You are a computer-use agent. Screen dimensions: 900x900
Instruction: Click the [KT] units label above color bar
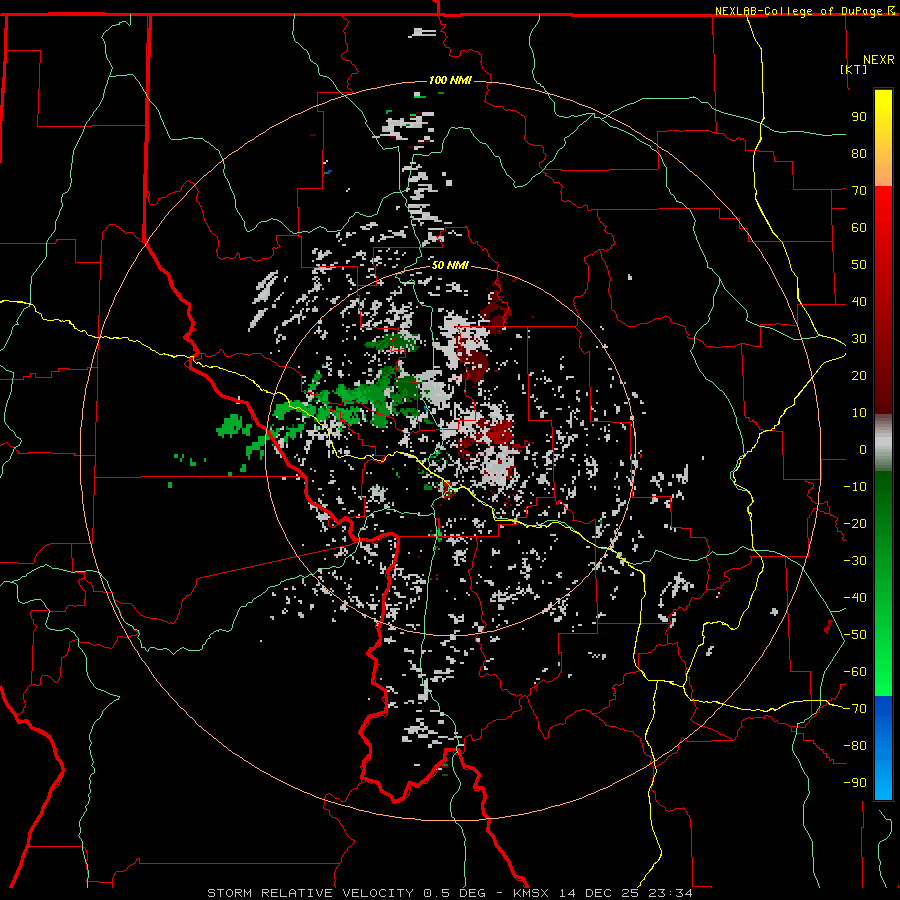(x=853, y=69)
